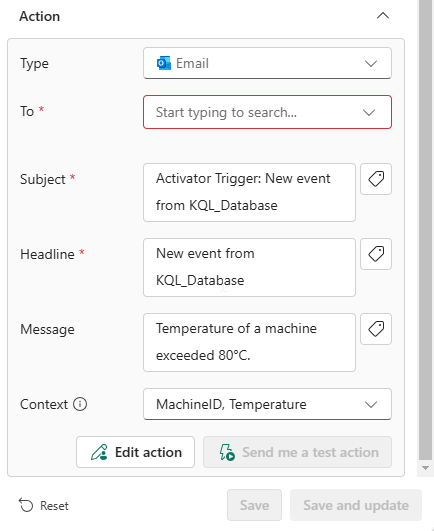Click the vertical scrollbar down arrow
The height and width of the screenshot is (531, 434).
[426, 468]
